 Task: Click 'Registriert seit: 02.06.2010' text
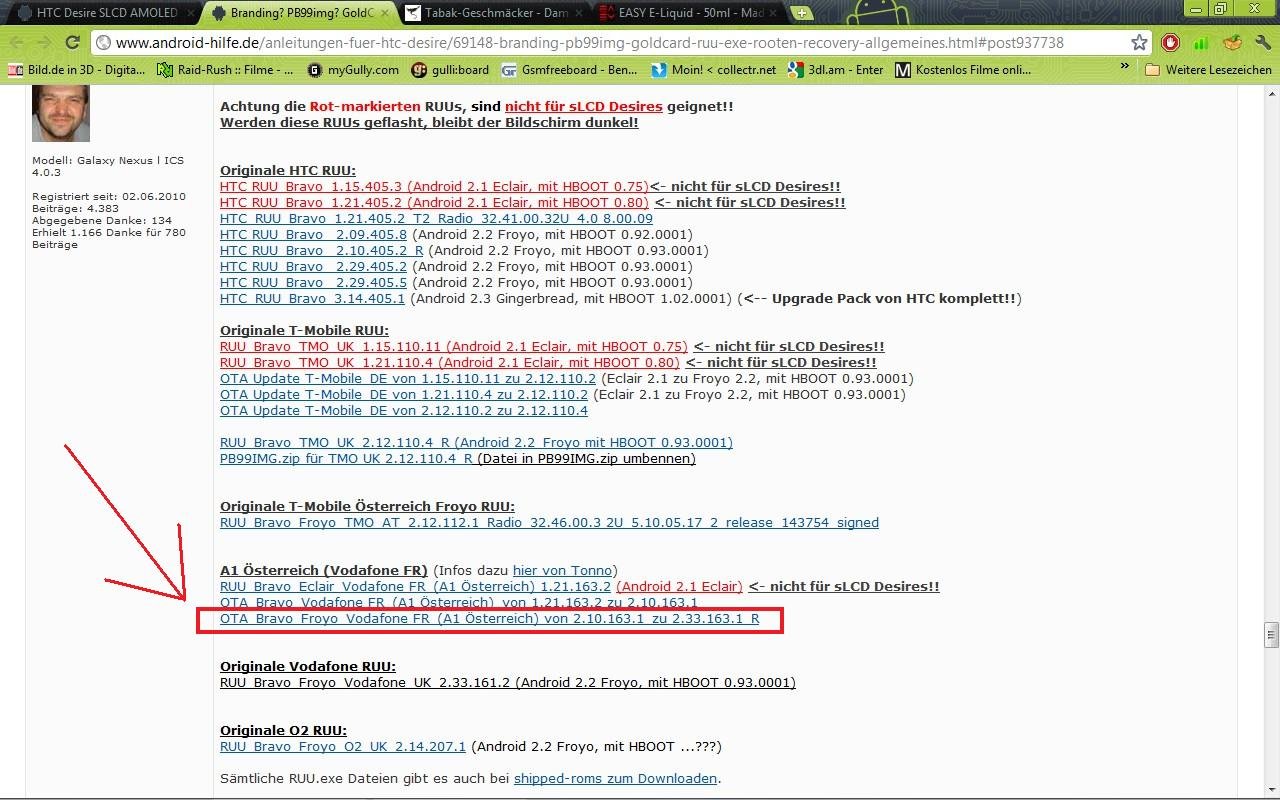pyautogui.click(x=109, y=197)
